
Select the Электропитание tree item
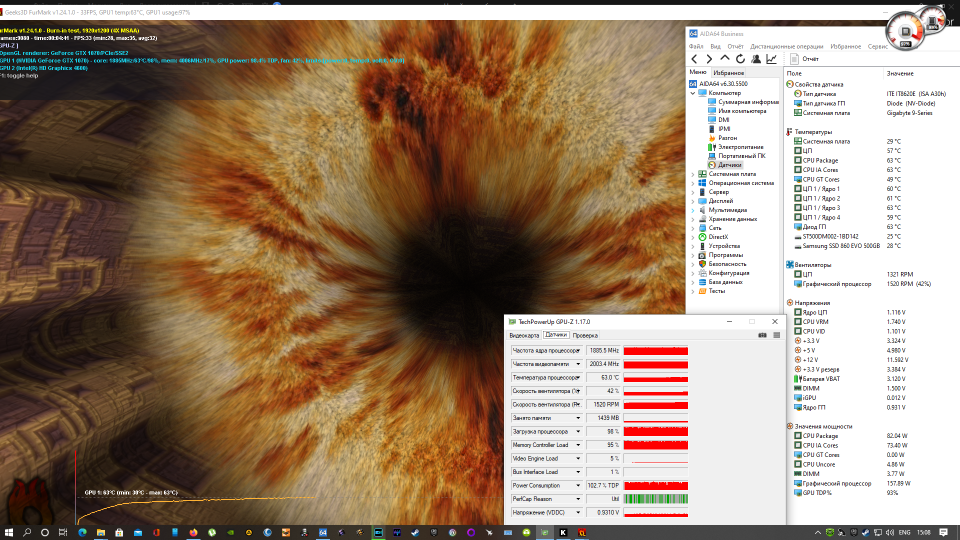[736, 147]
